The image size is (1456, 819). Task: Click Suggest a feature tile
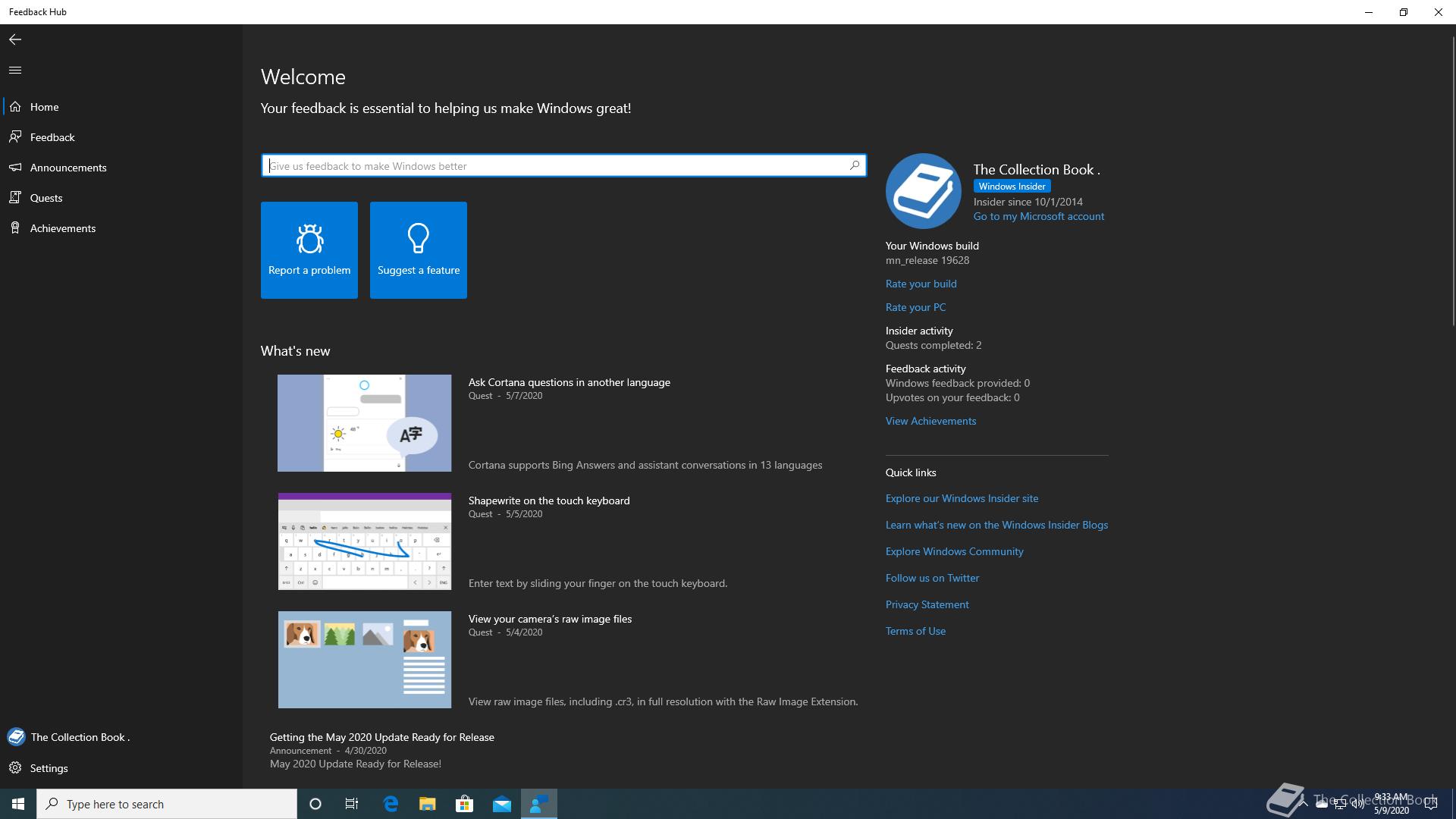coord(419,250)
